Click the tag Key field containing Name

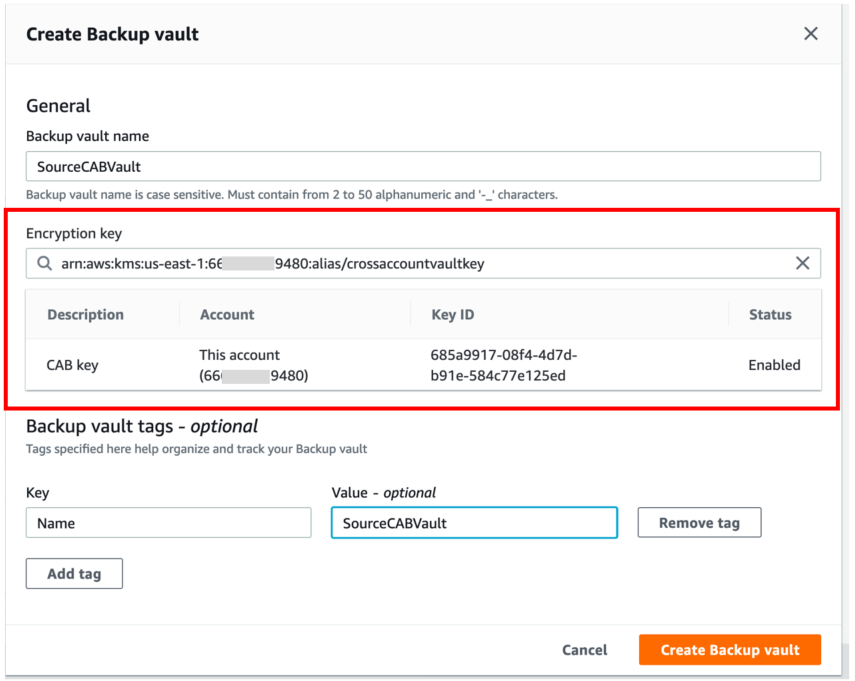(168, 522)
